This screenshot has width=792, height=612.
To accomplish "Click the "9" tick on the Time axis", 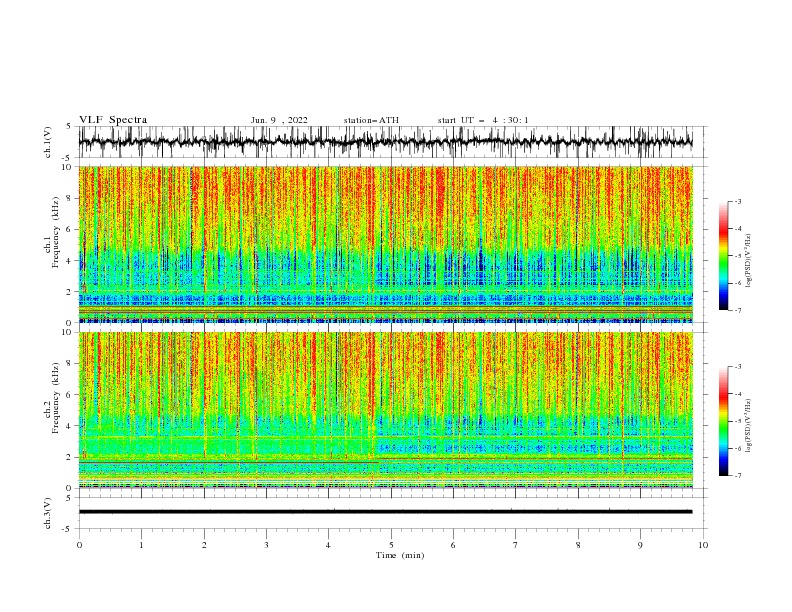I will point(640,545).
